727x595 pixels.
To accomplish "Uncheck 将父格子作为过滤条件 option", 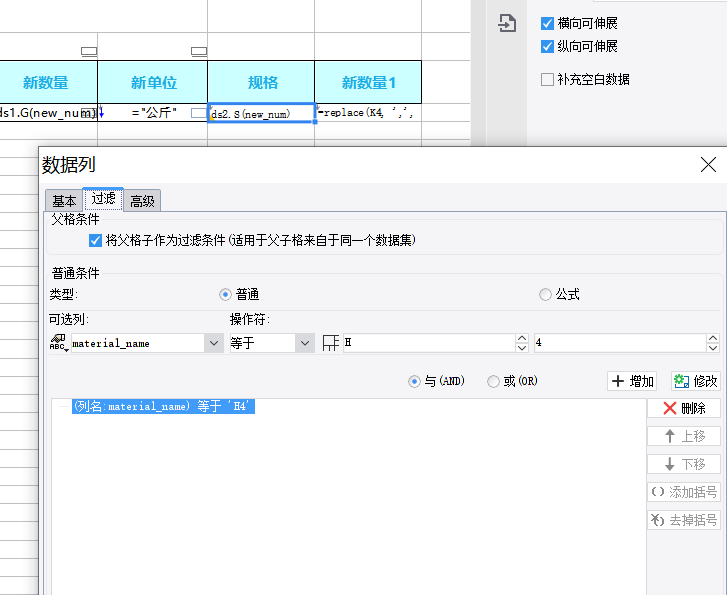I will tap(95, 240).
